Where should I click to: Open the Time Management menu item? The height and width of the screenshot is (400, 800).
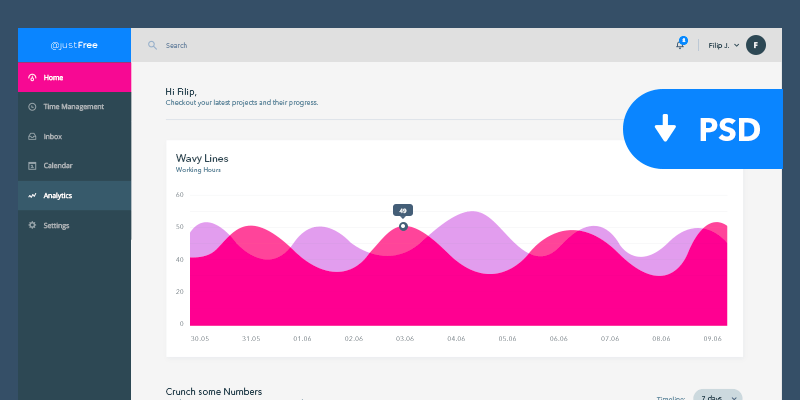click(x=74, y=107)
